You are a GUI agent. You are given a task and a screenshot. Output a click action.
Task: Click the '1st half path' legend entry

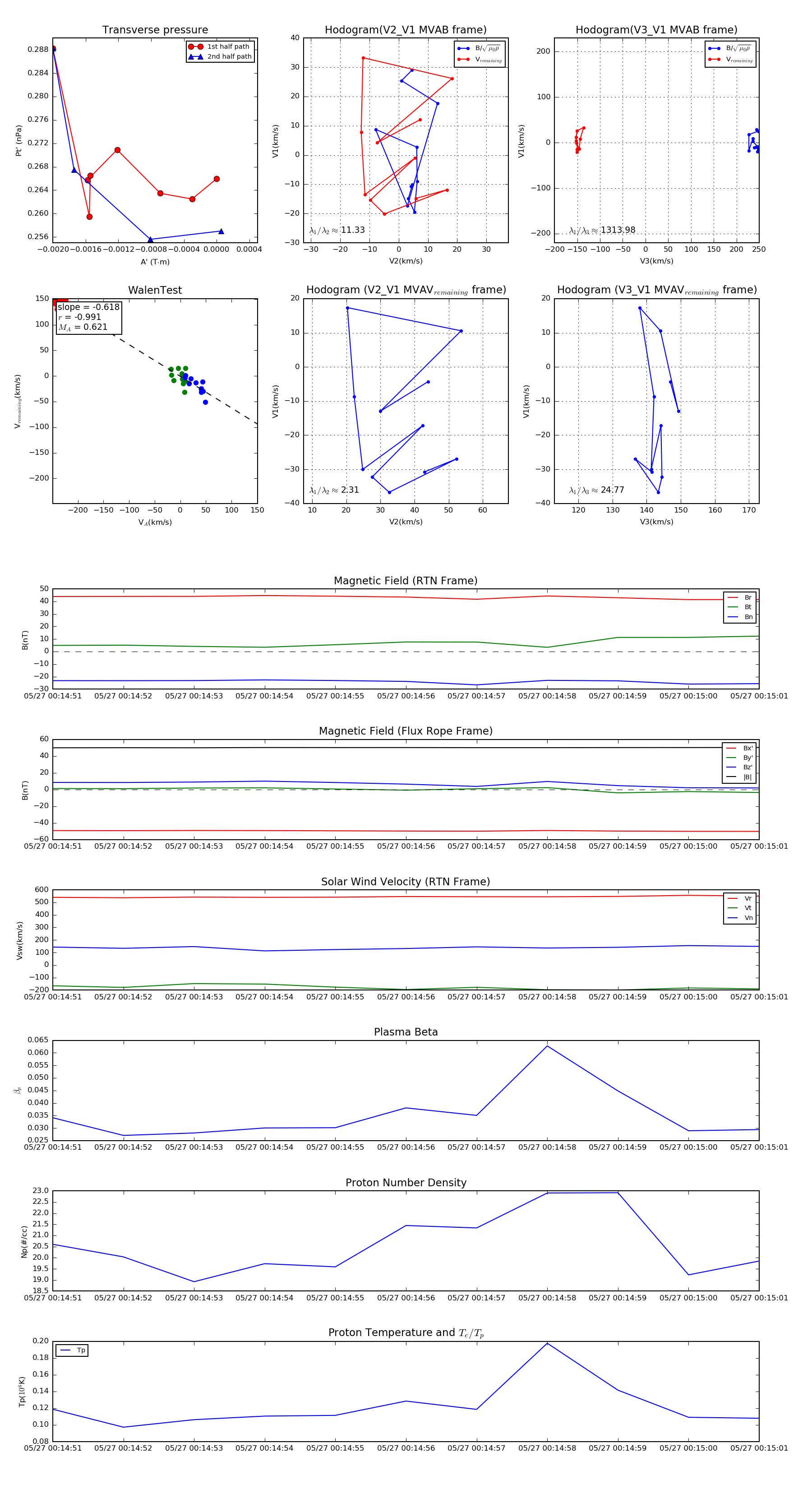219,46
